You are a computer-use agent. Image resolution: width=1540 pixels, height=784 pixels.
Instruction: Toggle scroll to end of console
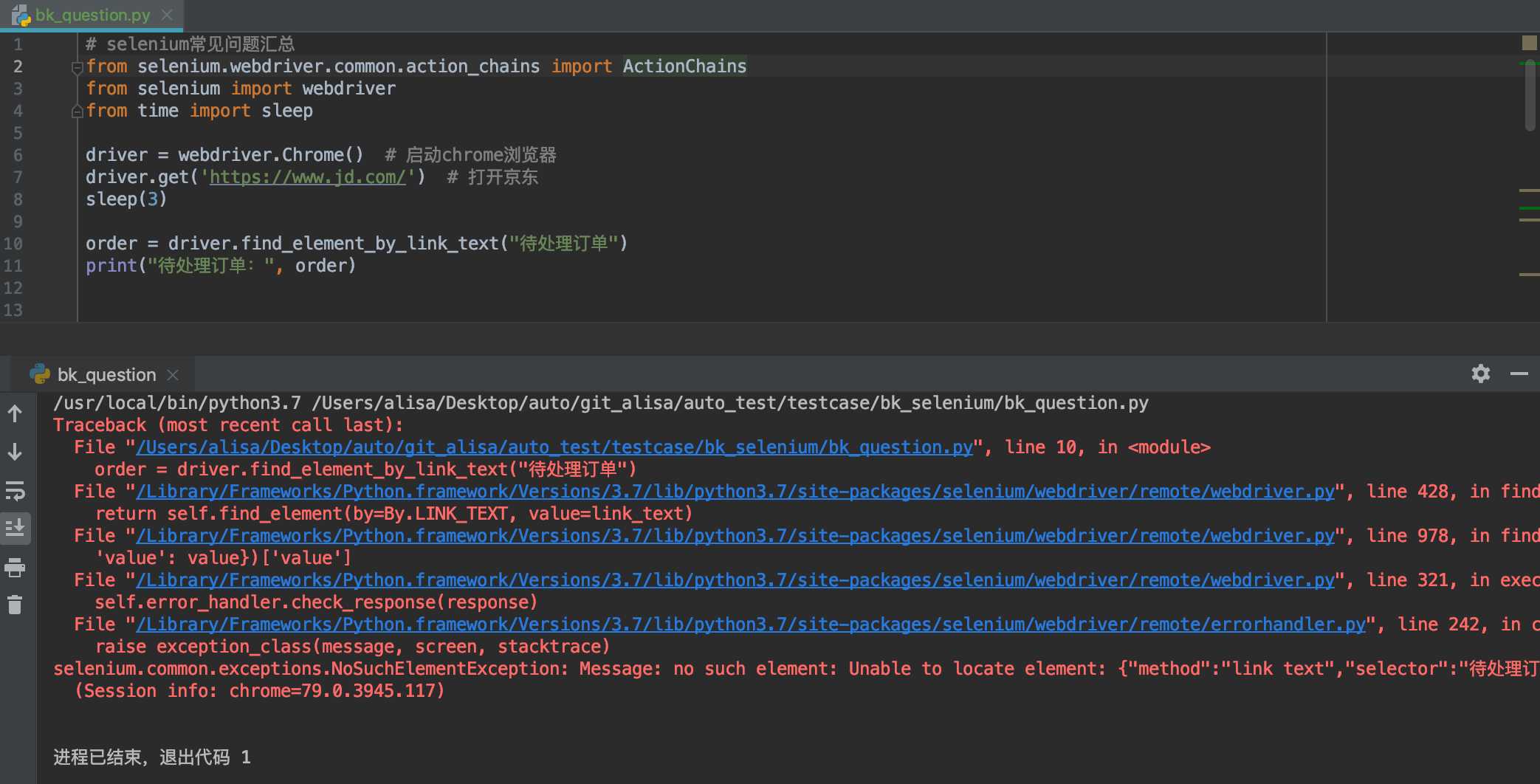click(15, 529)
